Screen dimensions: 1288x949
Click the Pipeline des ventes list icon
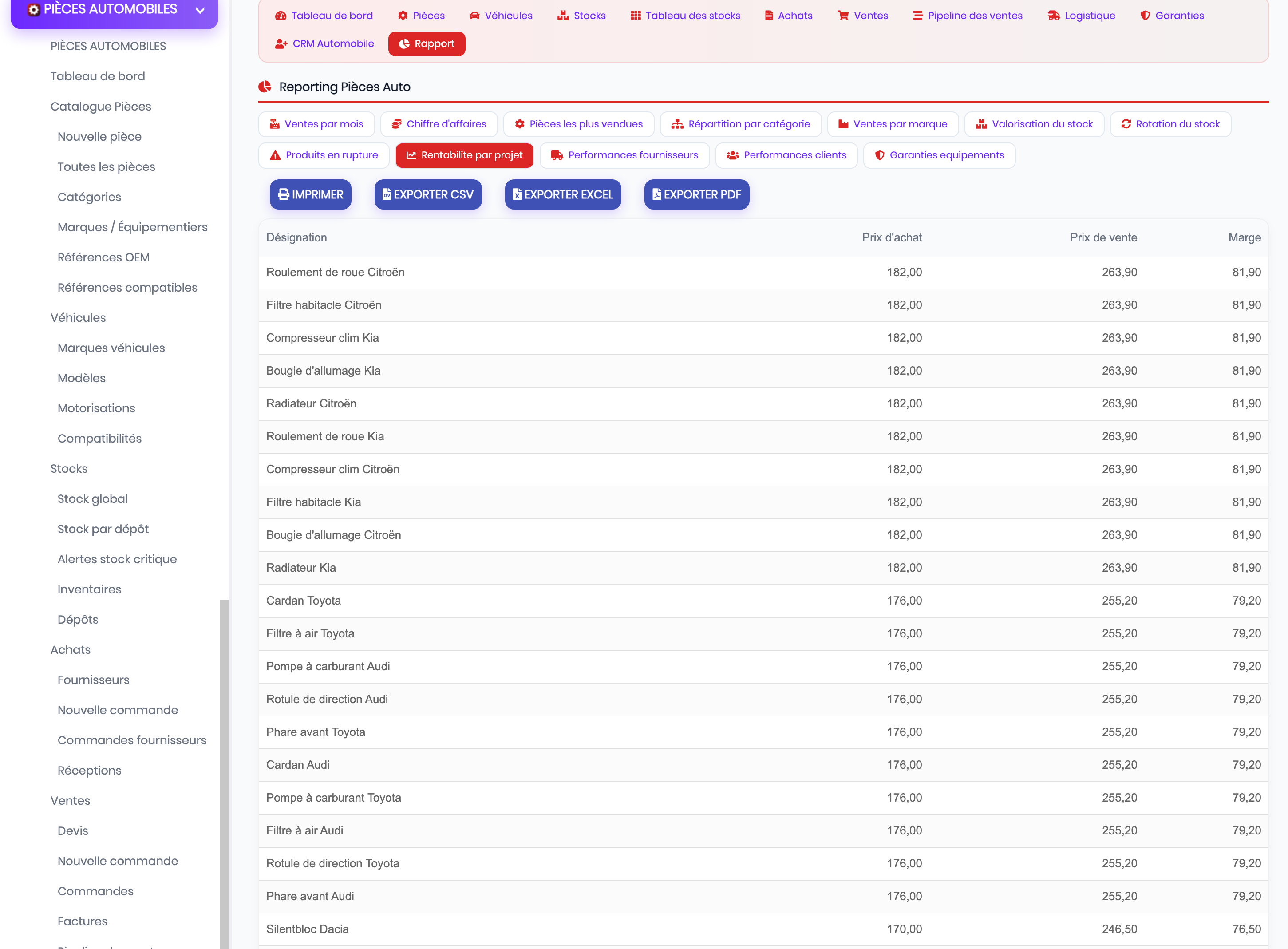pos(917,16)
